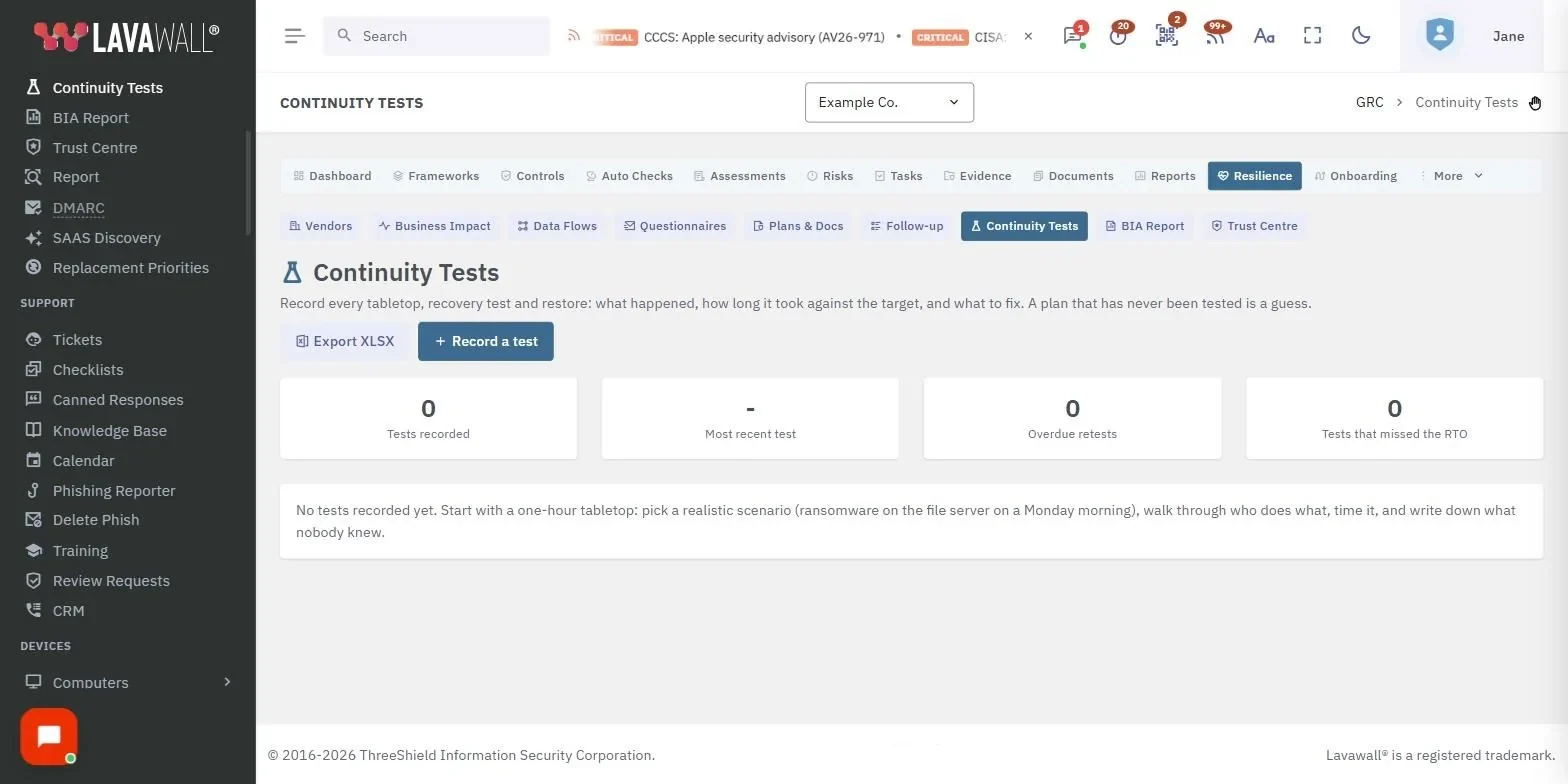1568x784 pixels.
Task: Enter fullscreen mode via the expand icon
Action: 1312,36
